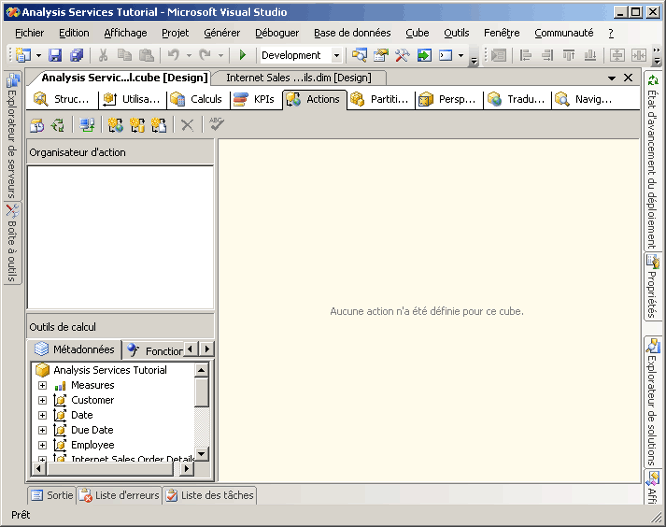Open the Communauté menu
Viewport: 666px width, 527px height.
[x=563, y=33]
